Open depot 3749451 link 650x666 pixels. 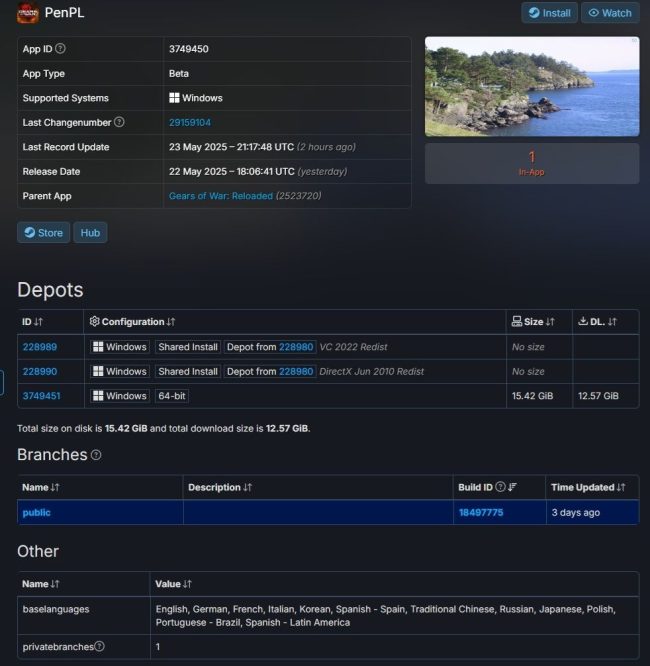click(x=41, y=396)
